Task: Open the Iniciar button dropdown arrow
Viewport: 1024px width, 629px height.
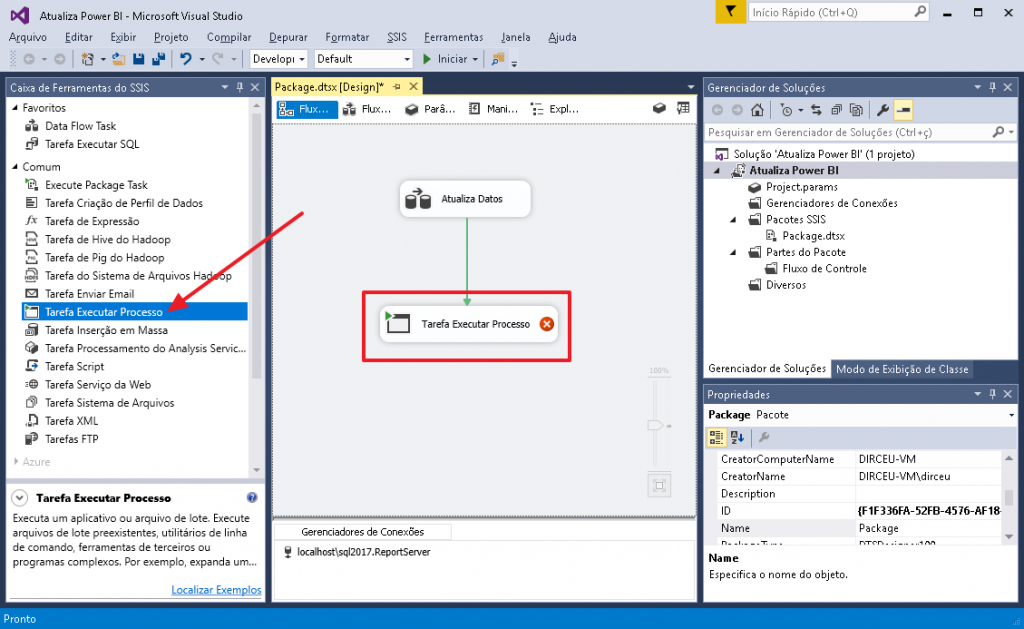Action: (475, 59)
